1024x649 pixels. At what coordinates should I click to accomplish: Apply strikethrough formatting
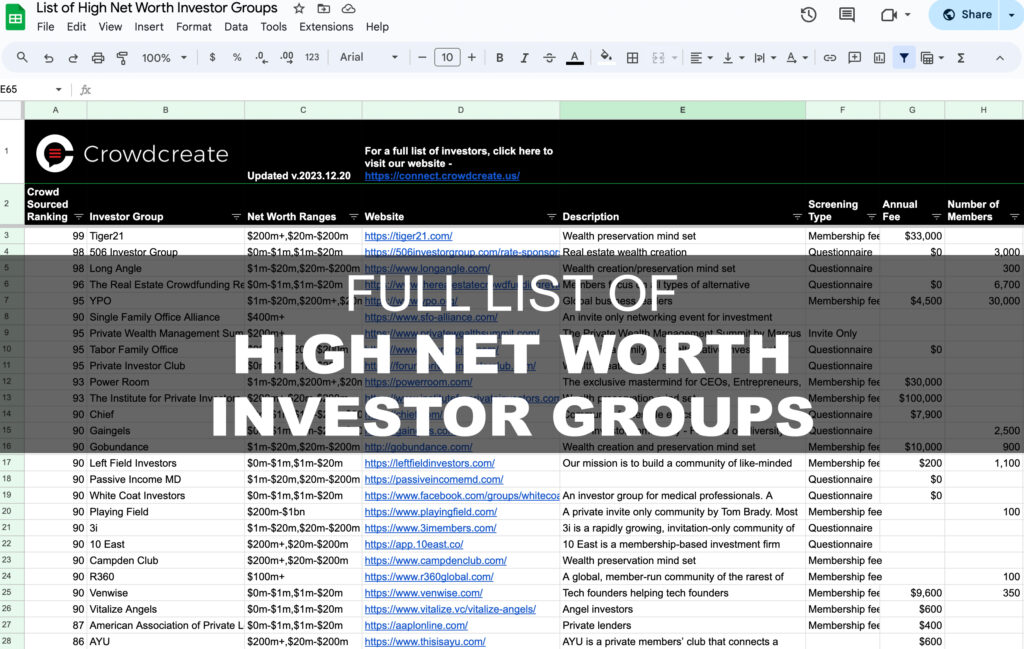point(549,58)
